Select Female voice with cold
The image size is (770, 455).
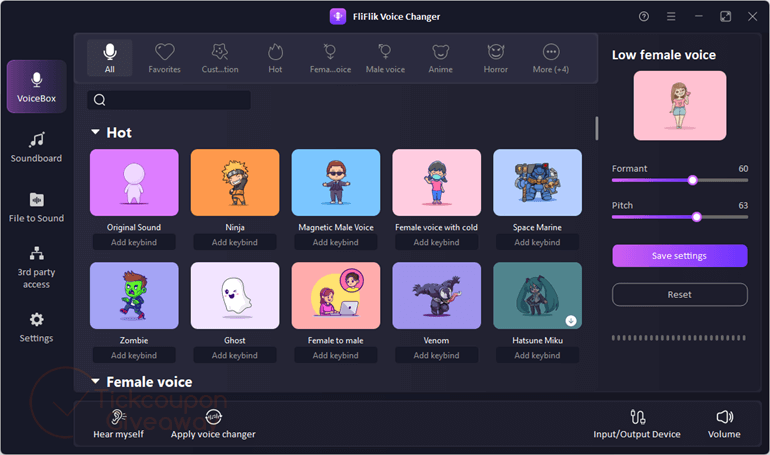[x=437, y=183]
